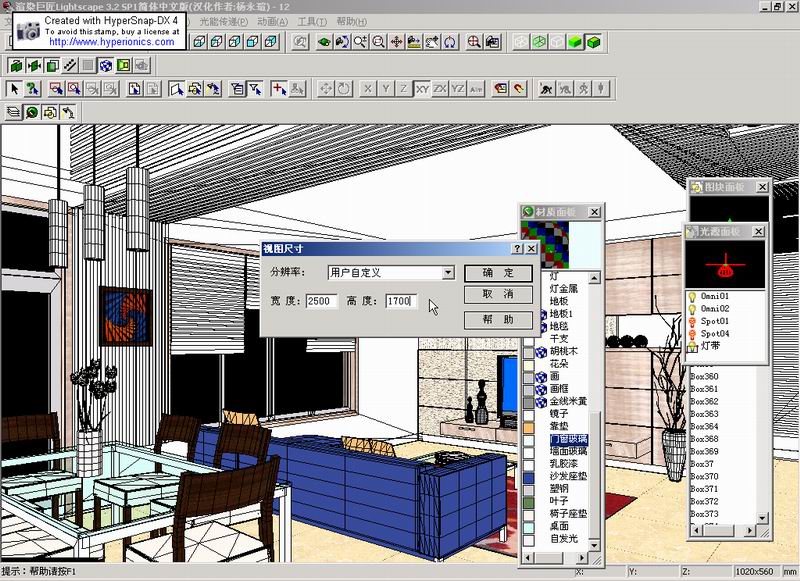Click the 宽度 input field
The image size is (800, 581).
point(321,301)
